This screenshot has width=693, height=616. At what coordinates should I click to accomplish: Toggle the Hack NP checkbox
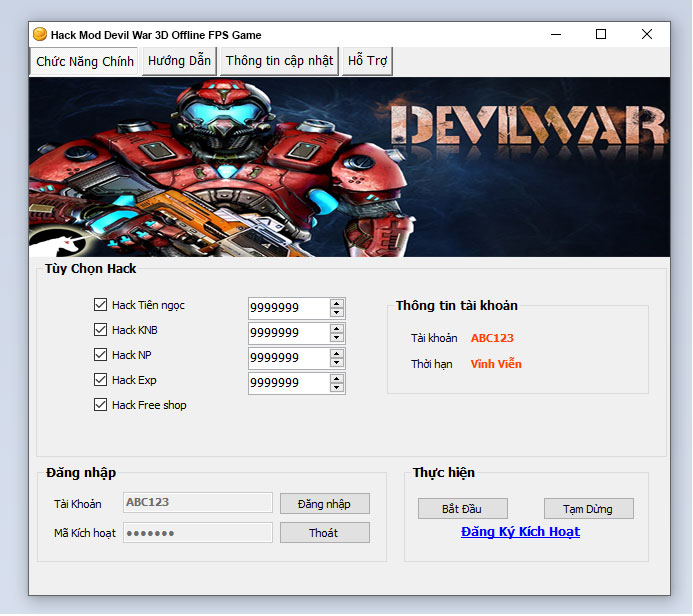click(100, 355)
